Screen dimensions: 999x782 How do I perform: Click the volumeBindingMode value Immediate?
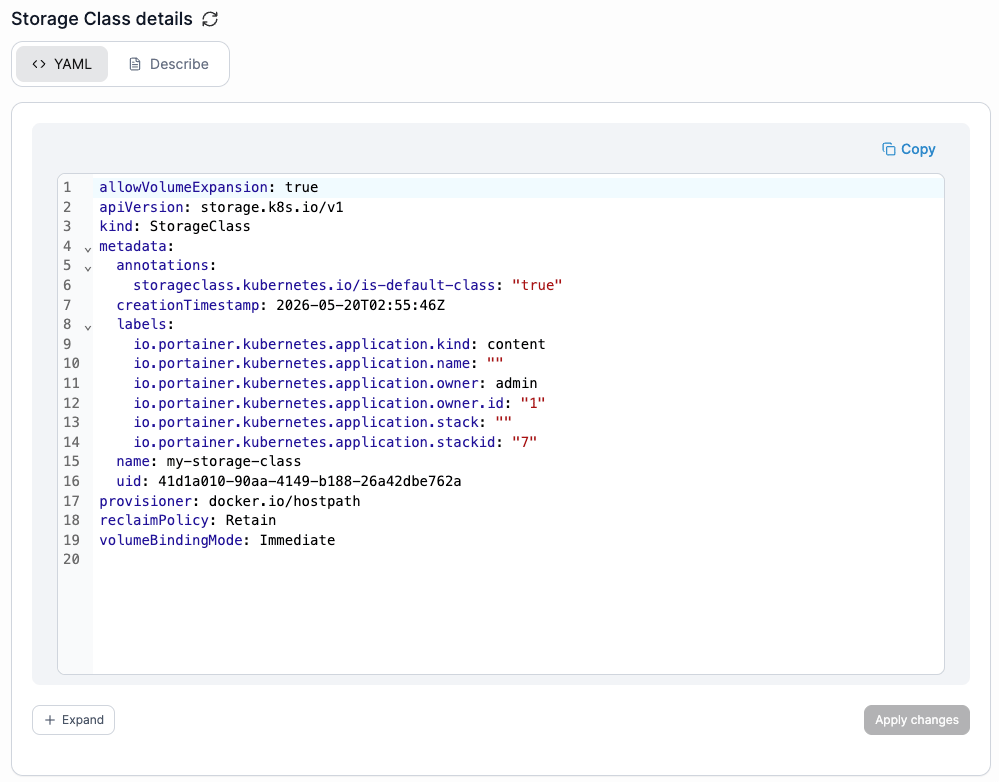click(298, 540)
